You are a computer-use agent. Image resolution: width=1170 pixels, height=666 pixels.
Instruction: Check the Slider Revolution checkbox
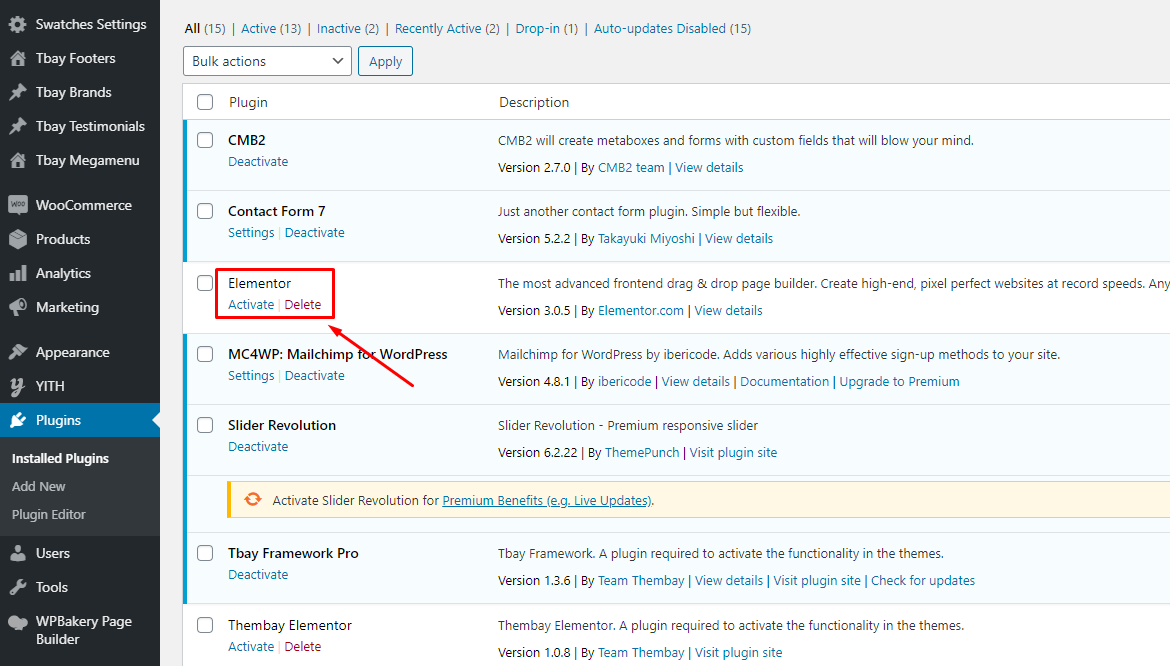pyautogui.click(x=205, y=425)
